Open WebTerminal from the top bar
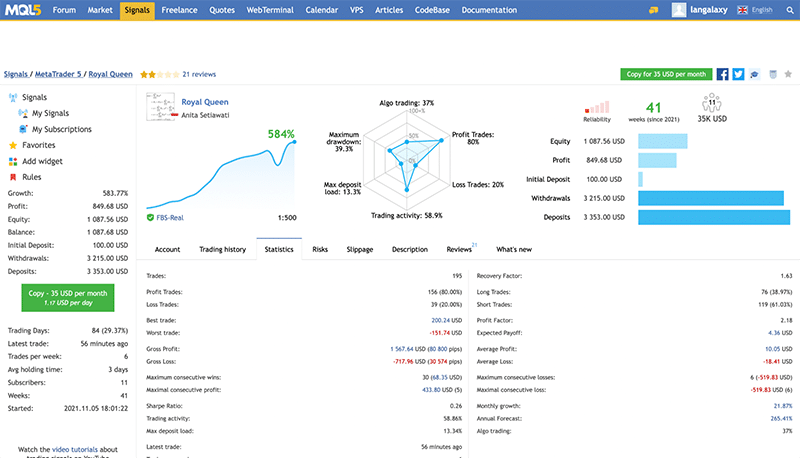 (270, 10)
